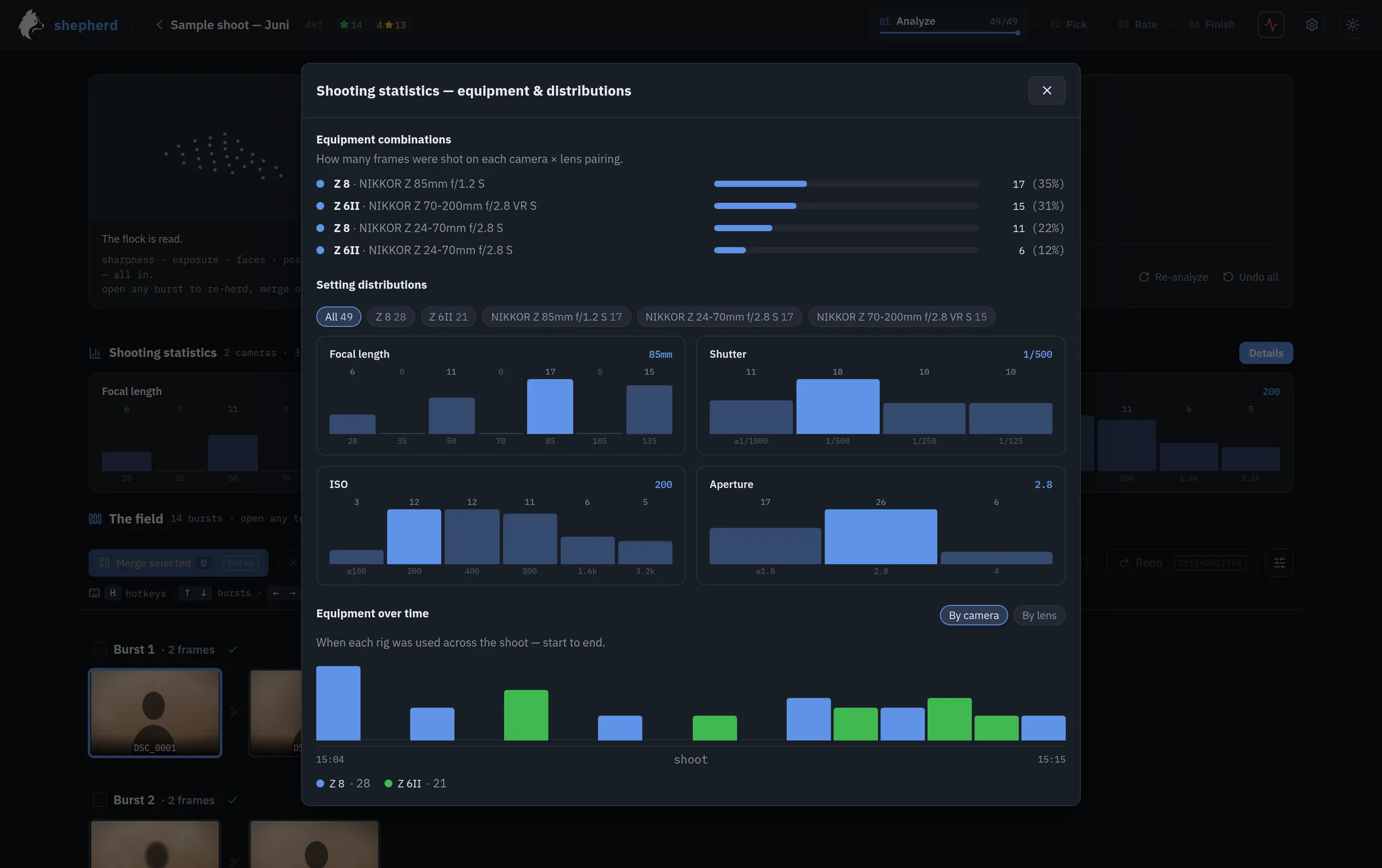Check the Burst 1 checkbox
The width and height of the screenshot is (1382, 868).
[100, 649]
